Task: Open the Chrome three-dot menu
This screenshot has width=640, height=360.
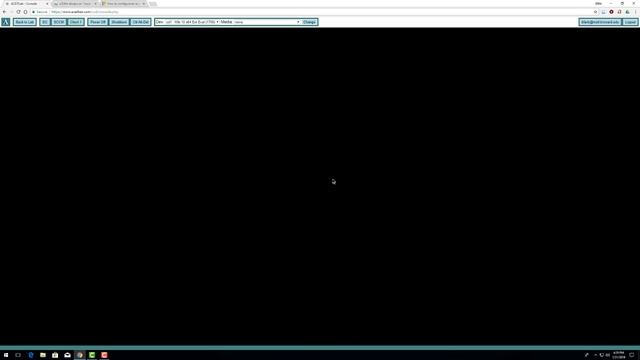Action: (x=636, y=12)
